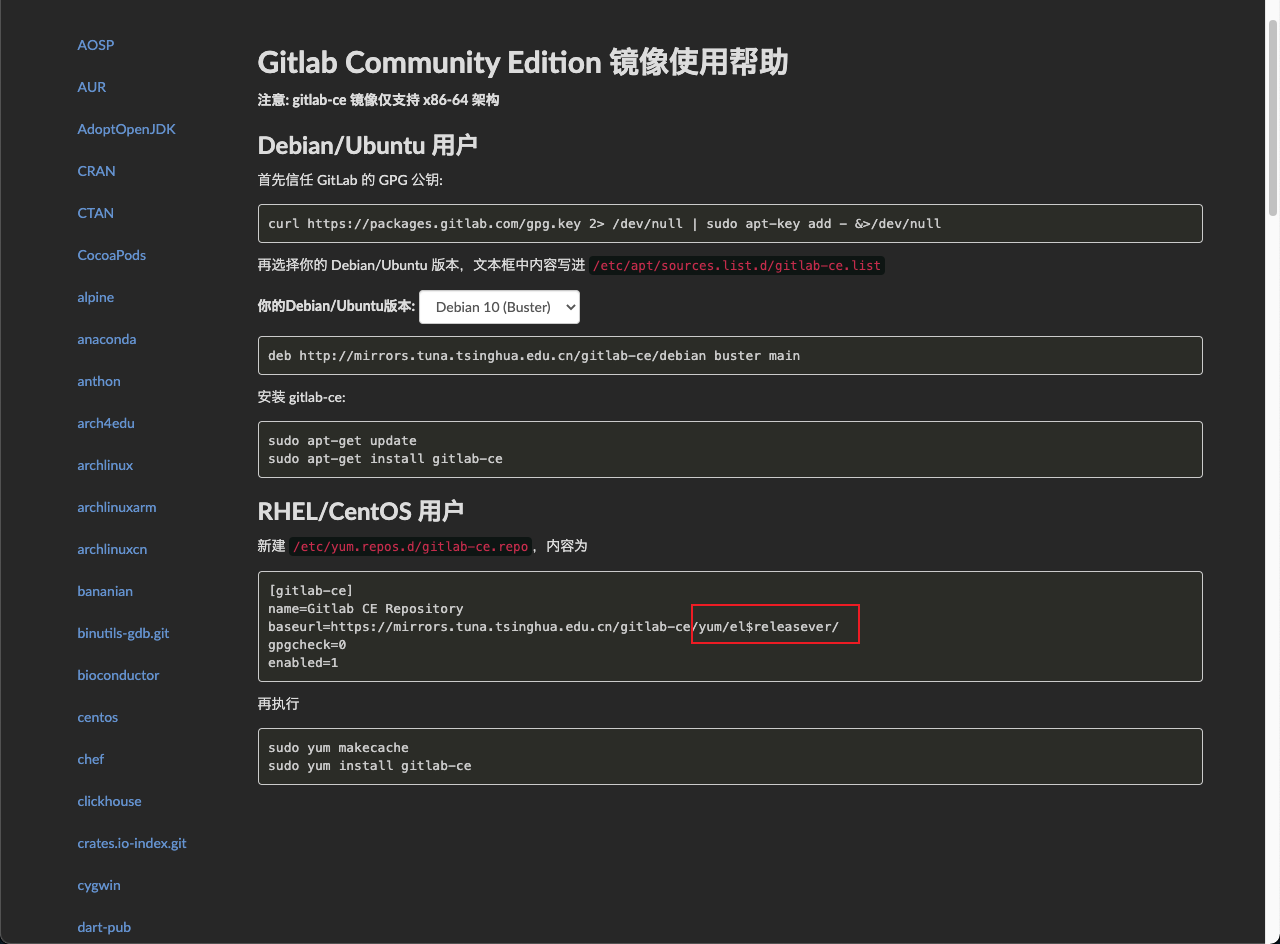Viewport: 1280px width, 944px height.
Task: Click the '[gitlab-ce]' config line
Action: tap(310, 590)
